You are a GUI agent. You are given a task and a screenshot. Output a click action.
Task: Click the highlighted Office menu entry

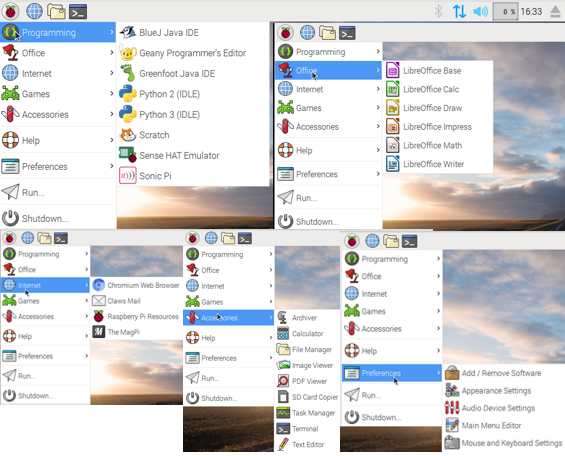tap(328, 70)
